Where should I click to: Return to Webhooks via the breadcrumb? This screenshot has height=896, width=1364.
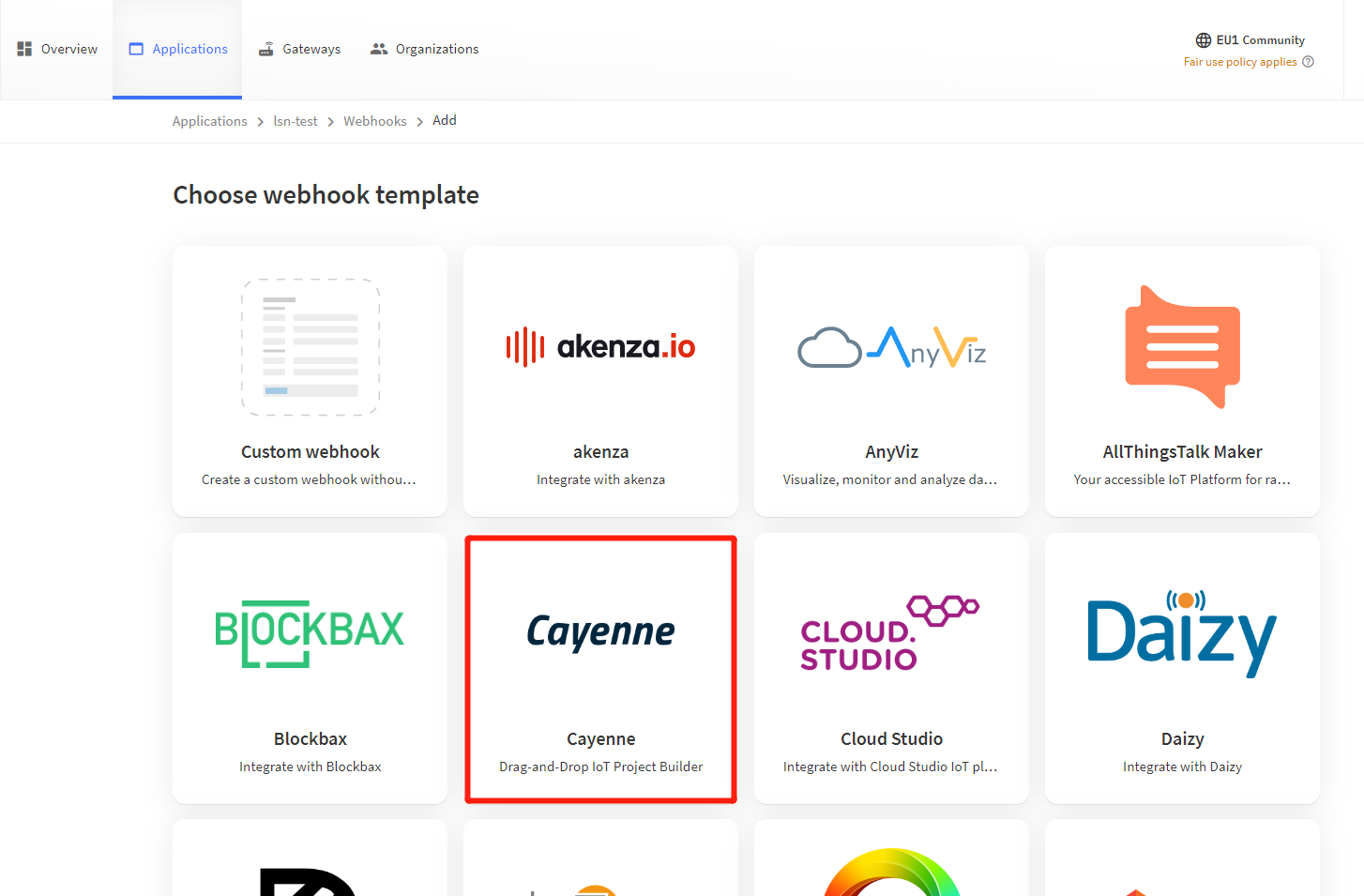[x=375, y=121]
